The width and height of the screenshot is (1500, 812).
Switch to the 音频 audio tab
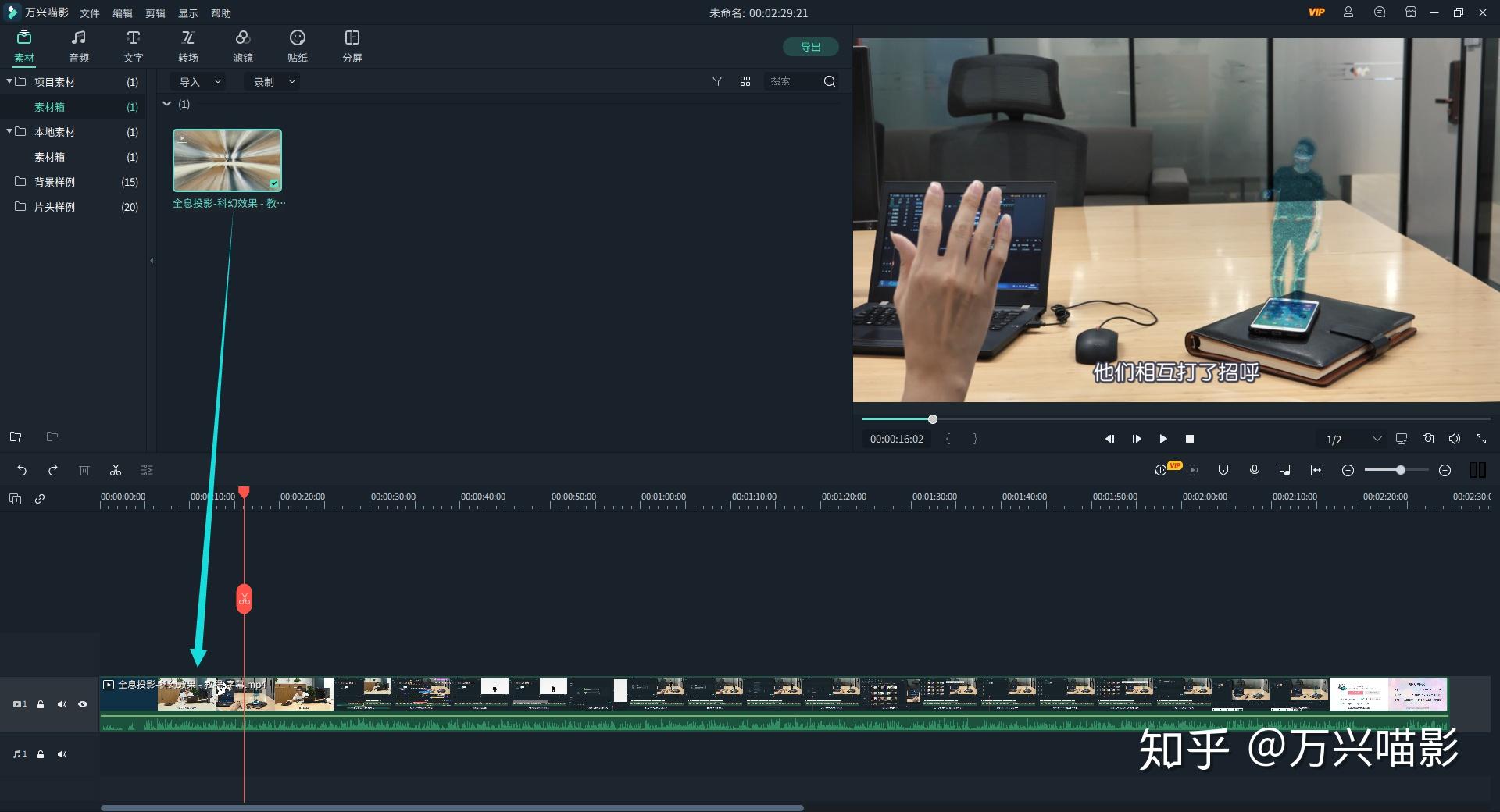[79, 46]
